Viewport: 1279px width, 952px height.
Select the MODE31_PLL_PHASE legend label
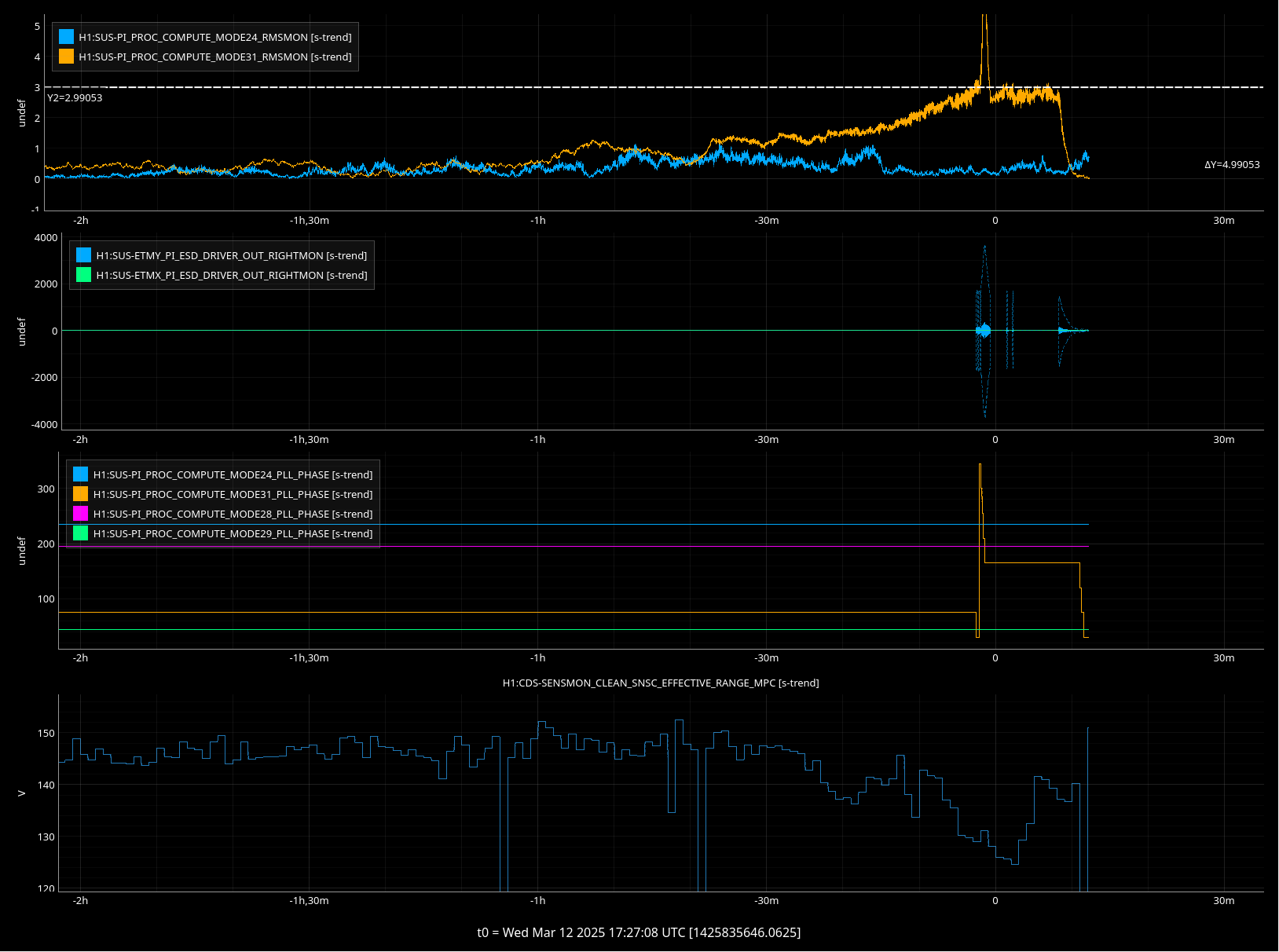click(x=233, y=494)
